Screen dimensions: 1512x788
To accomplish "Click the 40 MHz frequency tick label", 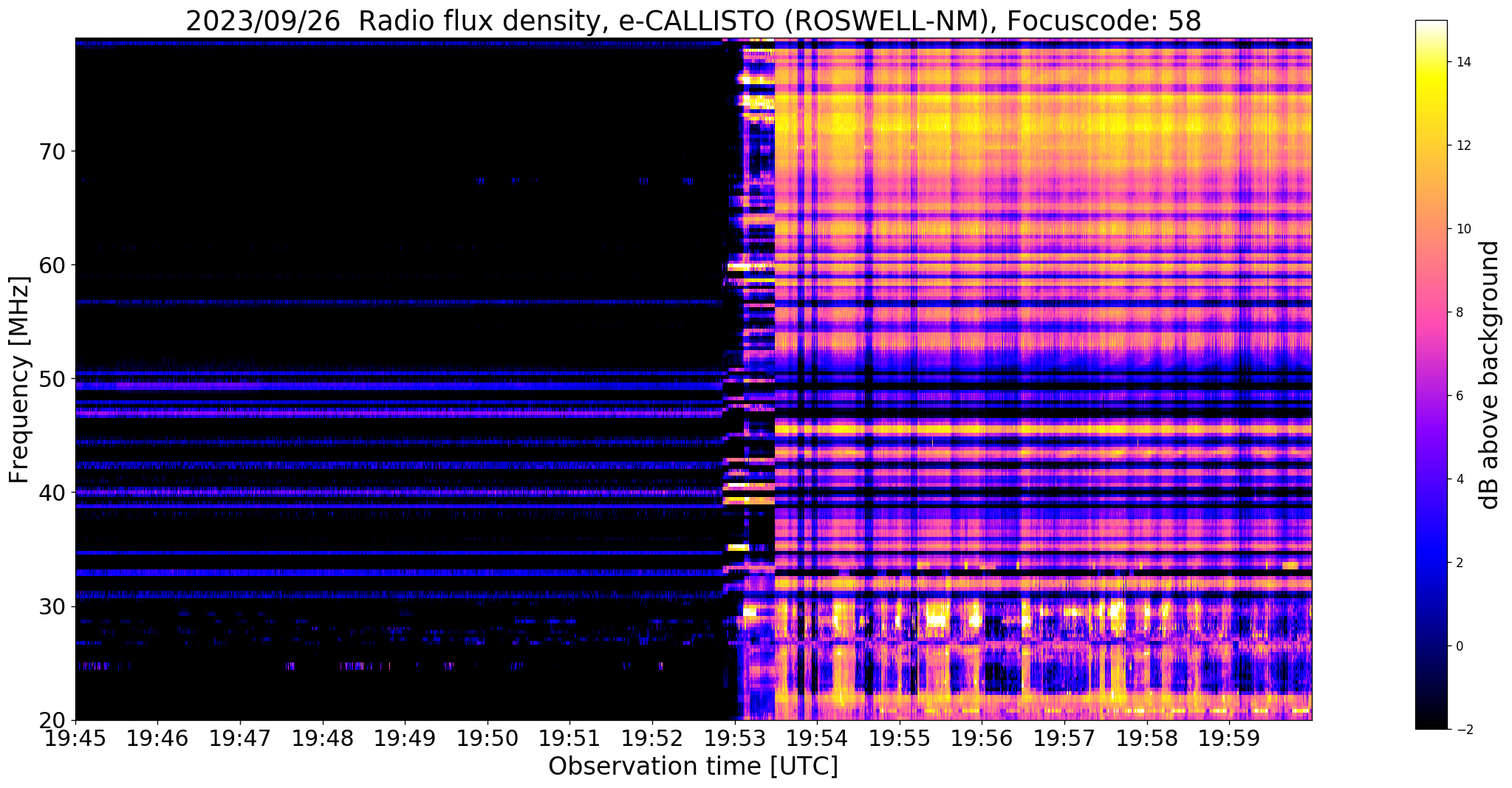I will click(x=52, y=493).
